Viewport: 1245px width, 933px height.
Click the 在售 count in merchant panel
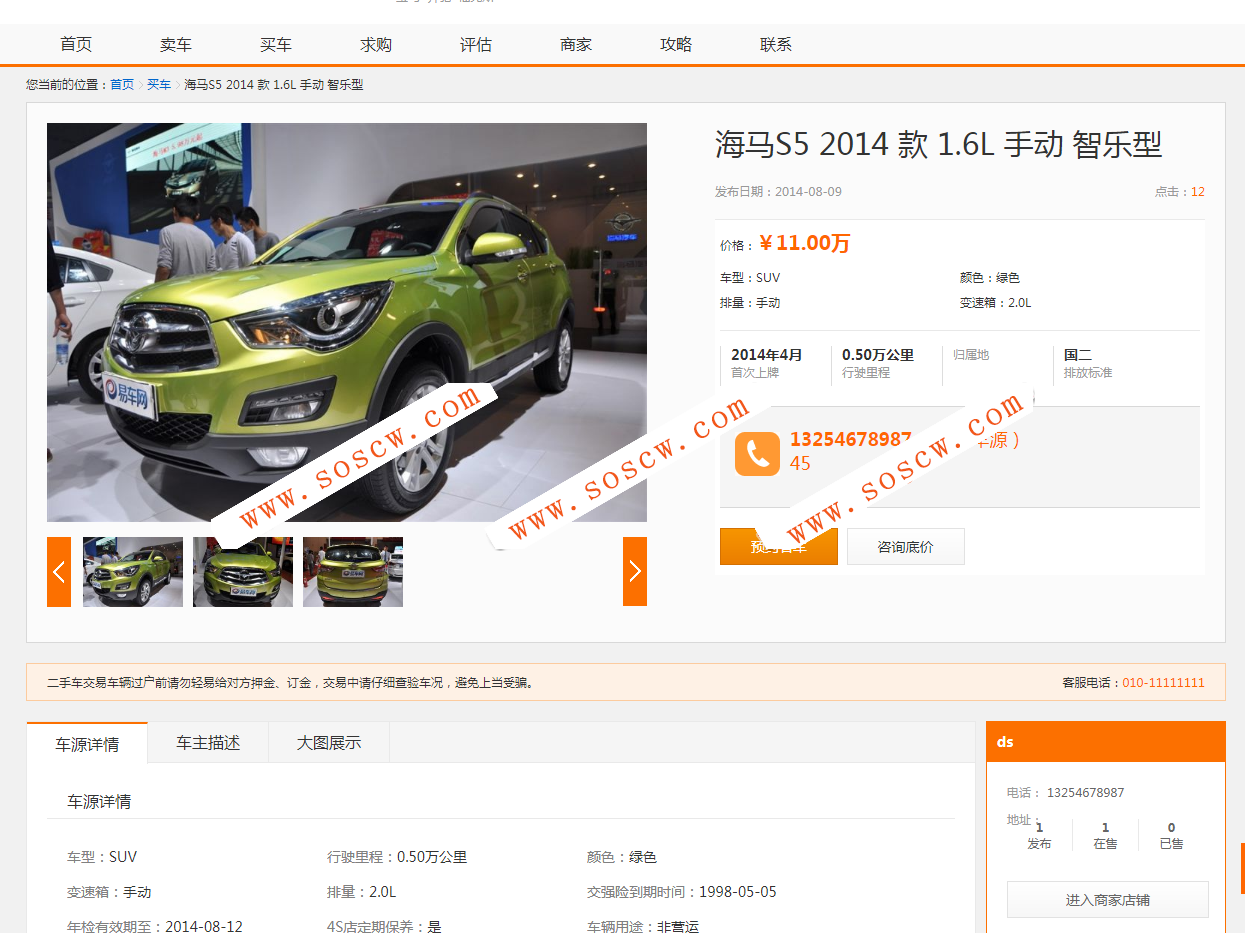click(1105, 836)
